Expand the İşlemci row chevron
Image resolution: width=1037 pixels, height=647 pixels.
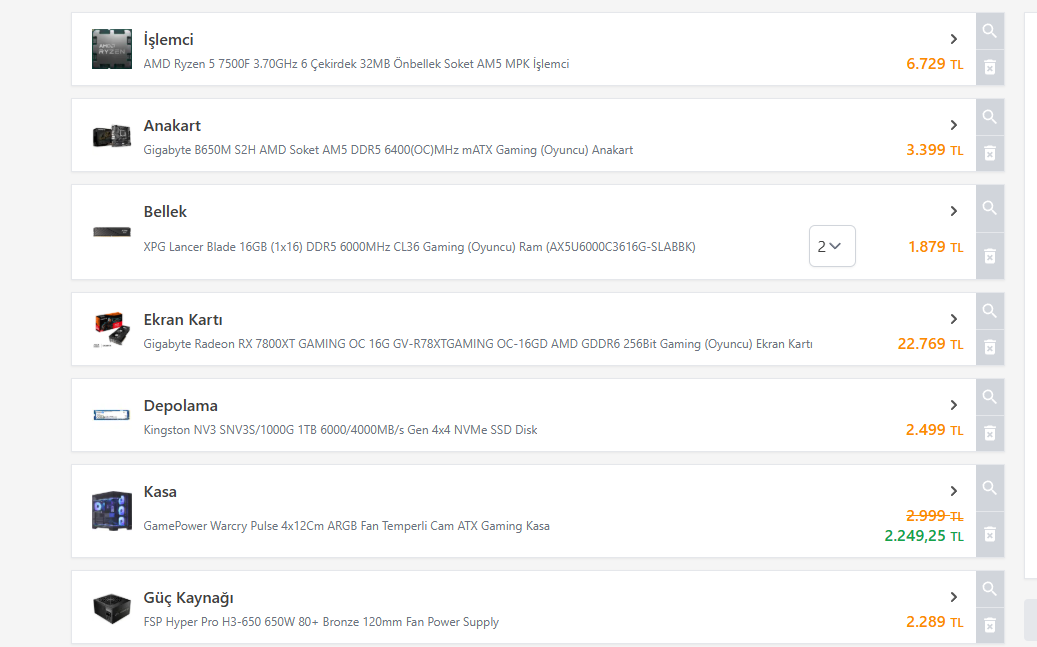(x=954, y=39)
